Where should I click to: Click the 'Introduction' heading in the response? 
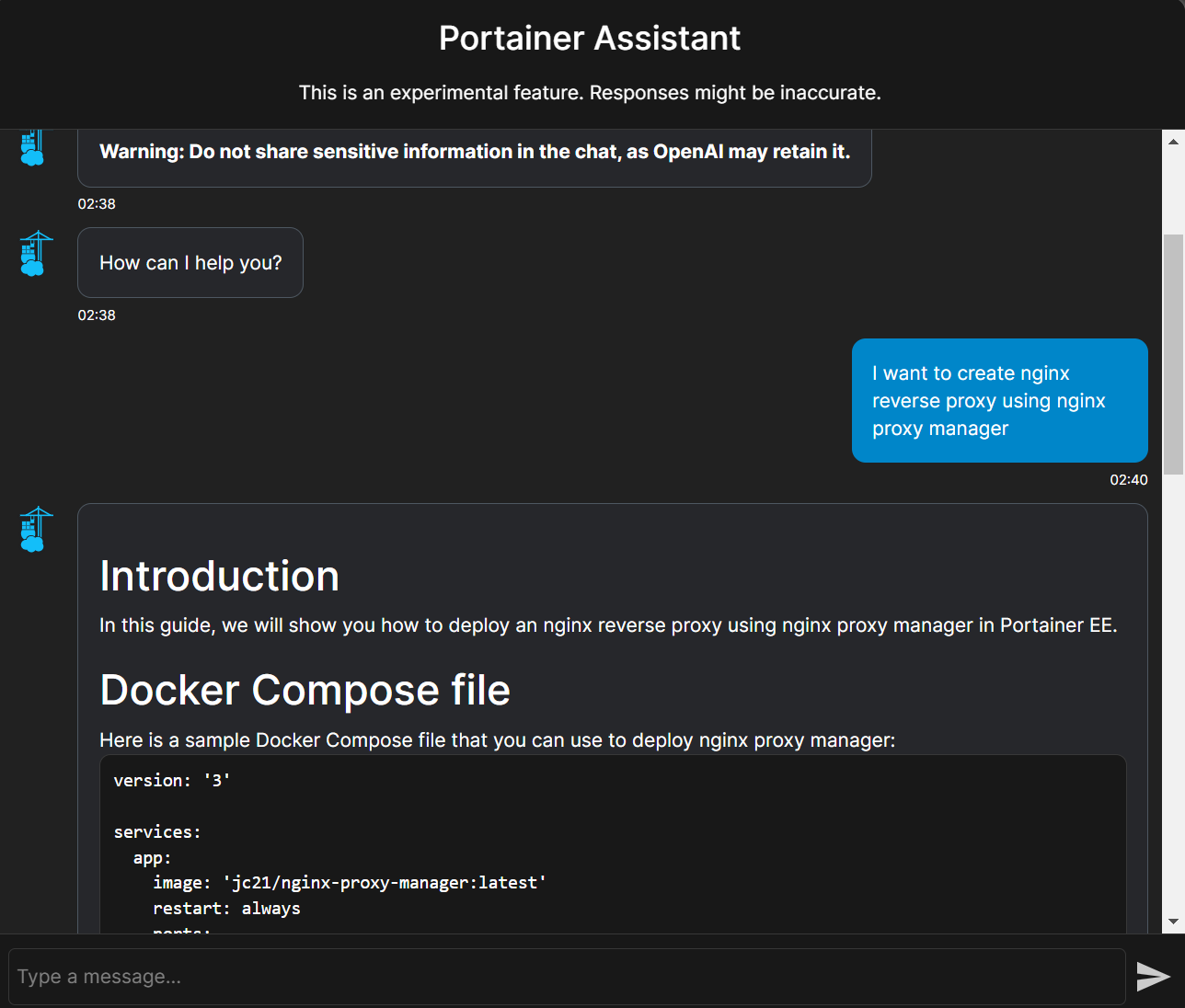[x=219, y=577]
